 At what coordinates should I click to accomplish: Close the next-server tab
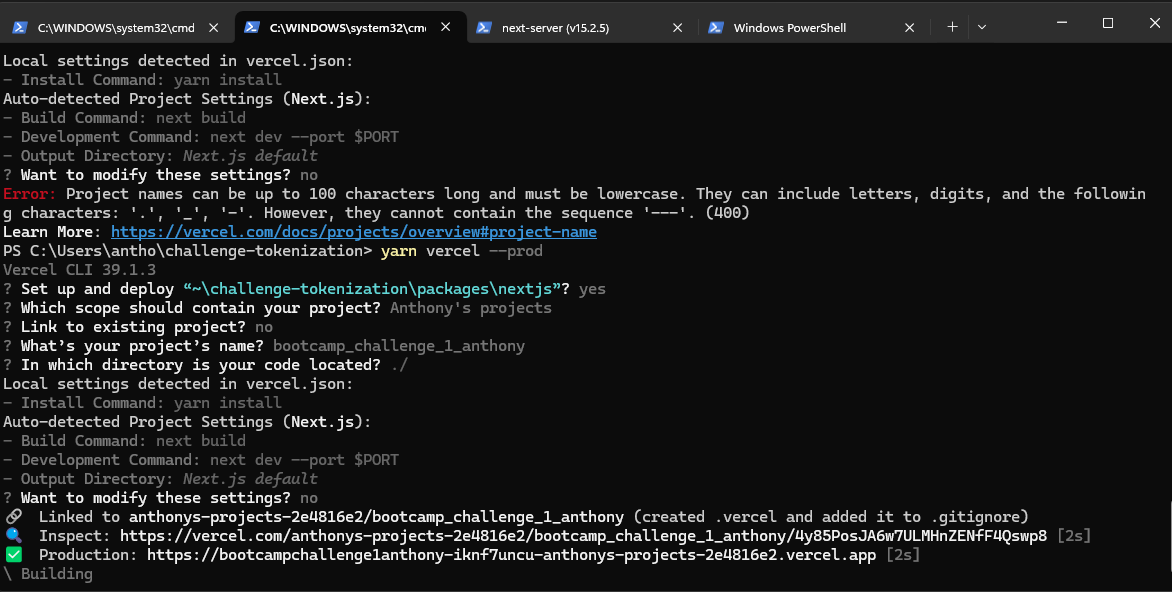[677, 27]
